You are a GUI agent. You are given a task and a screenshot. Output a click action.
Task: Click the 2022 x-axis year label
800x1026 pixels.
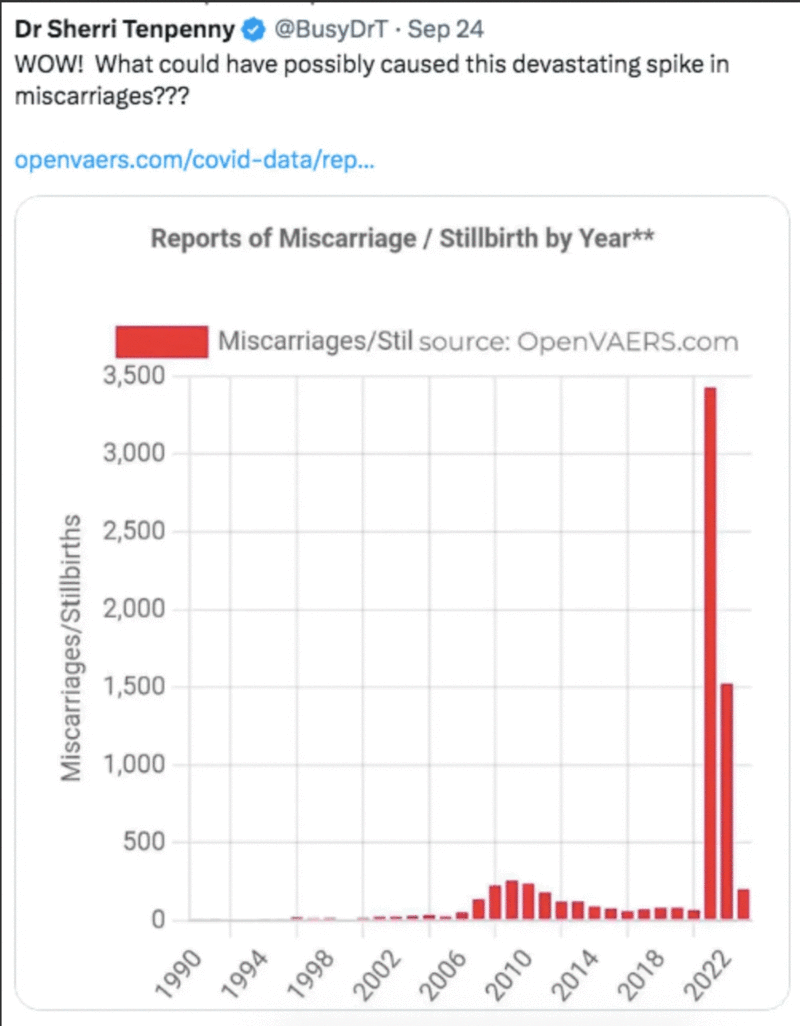pos(707,975)
